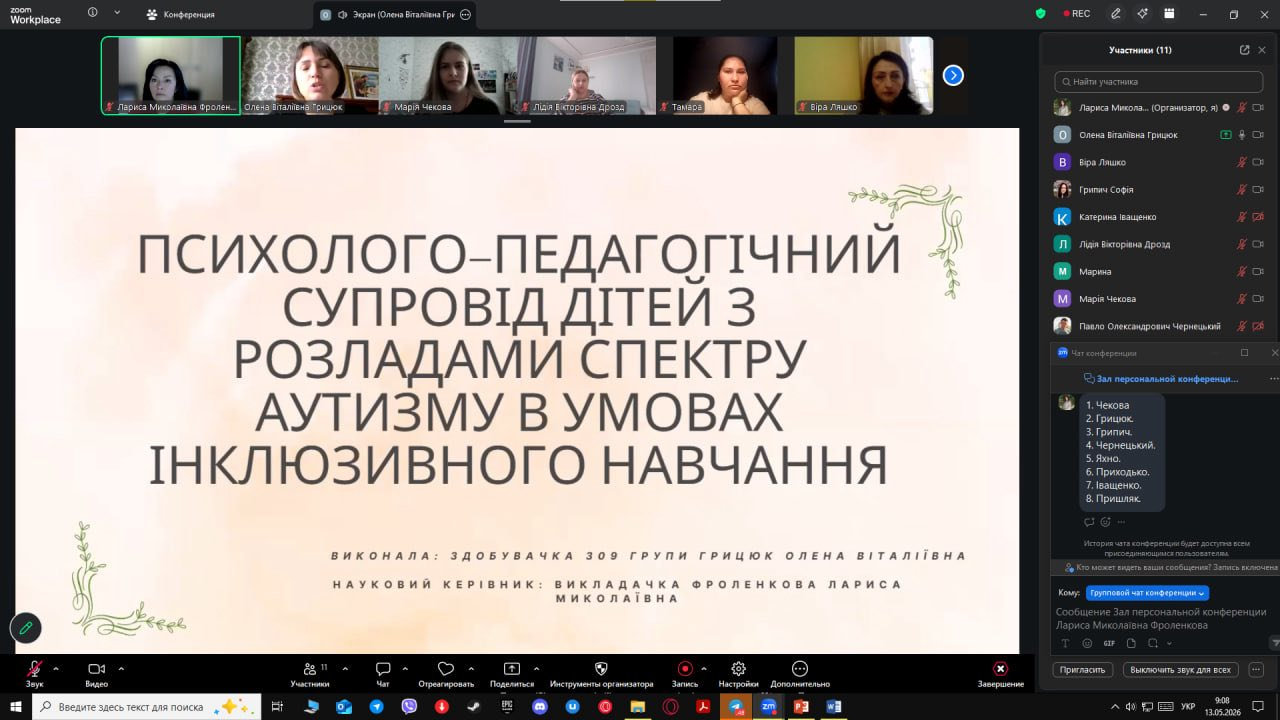Click the Windows taskbar search box
1280x720 pixels.
pyautogui.click(x=147, y=706)
